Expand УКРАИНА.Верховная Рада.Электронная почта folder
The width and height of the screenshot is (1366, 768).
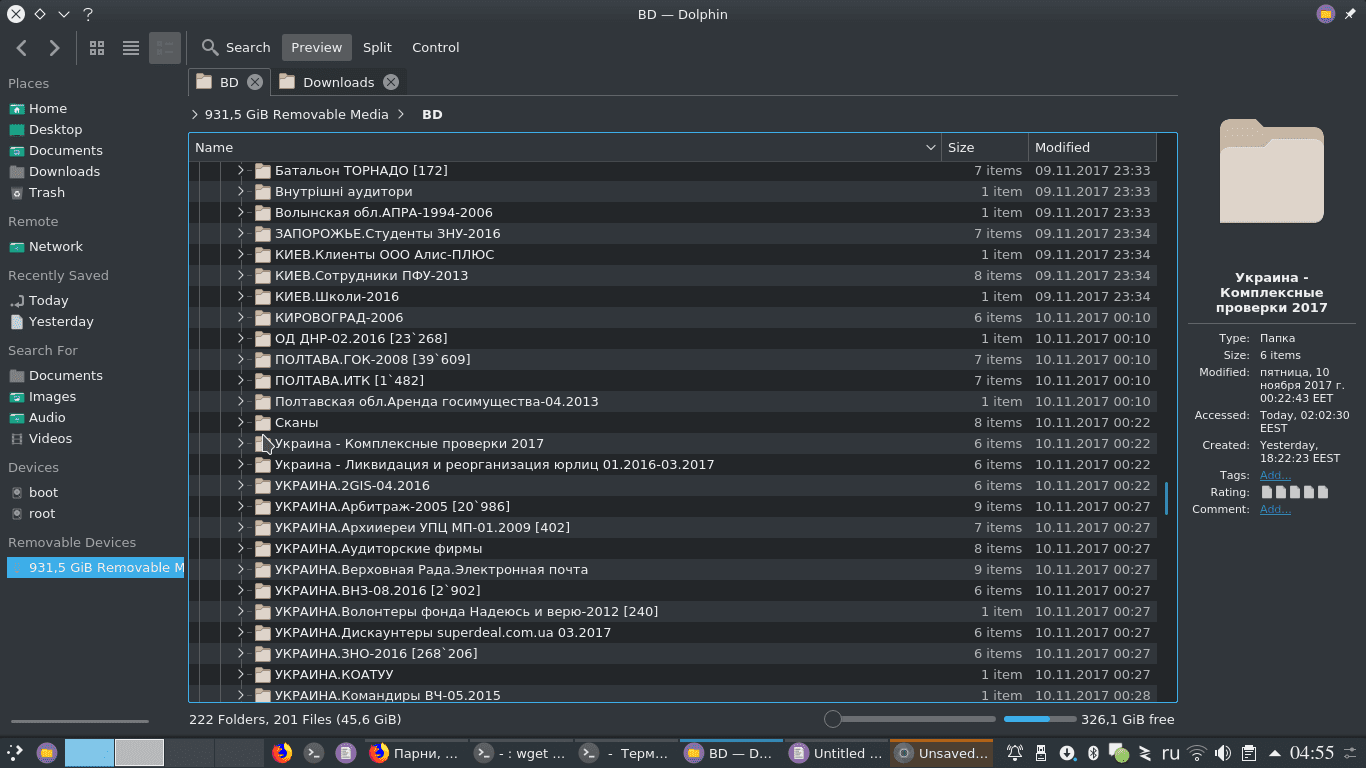click(x=240, y=569)
